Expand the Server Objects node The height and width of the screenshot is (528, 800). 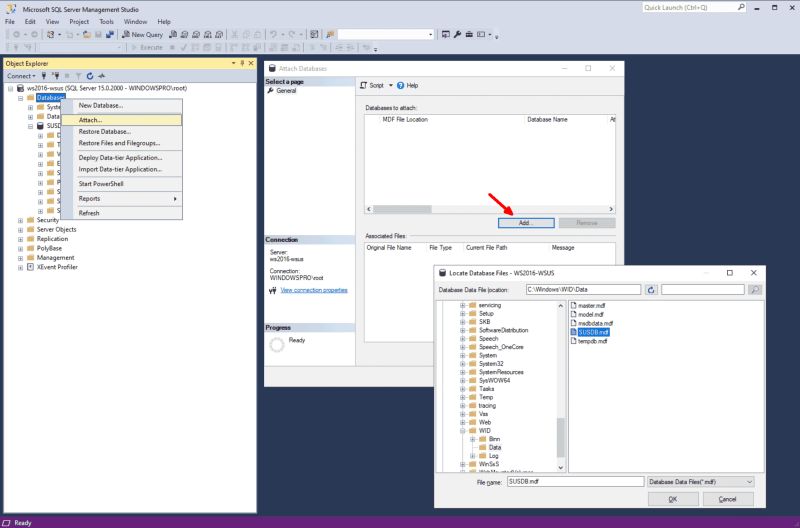click(x=20, y=230)
